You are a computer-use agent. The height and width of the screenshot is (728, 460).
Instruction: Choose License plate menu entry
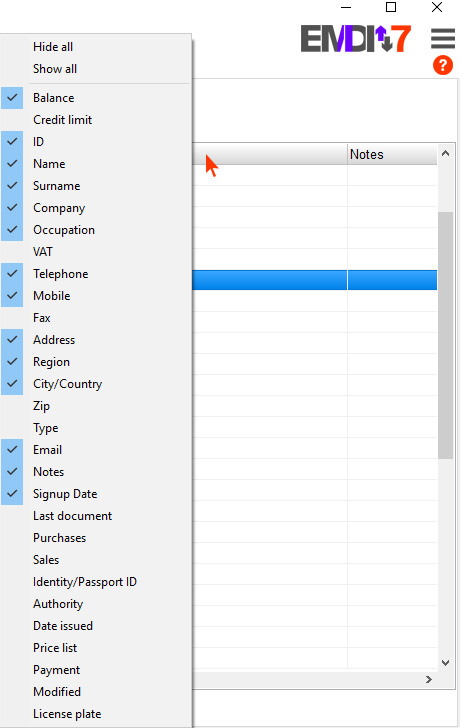point(96,714)
